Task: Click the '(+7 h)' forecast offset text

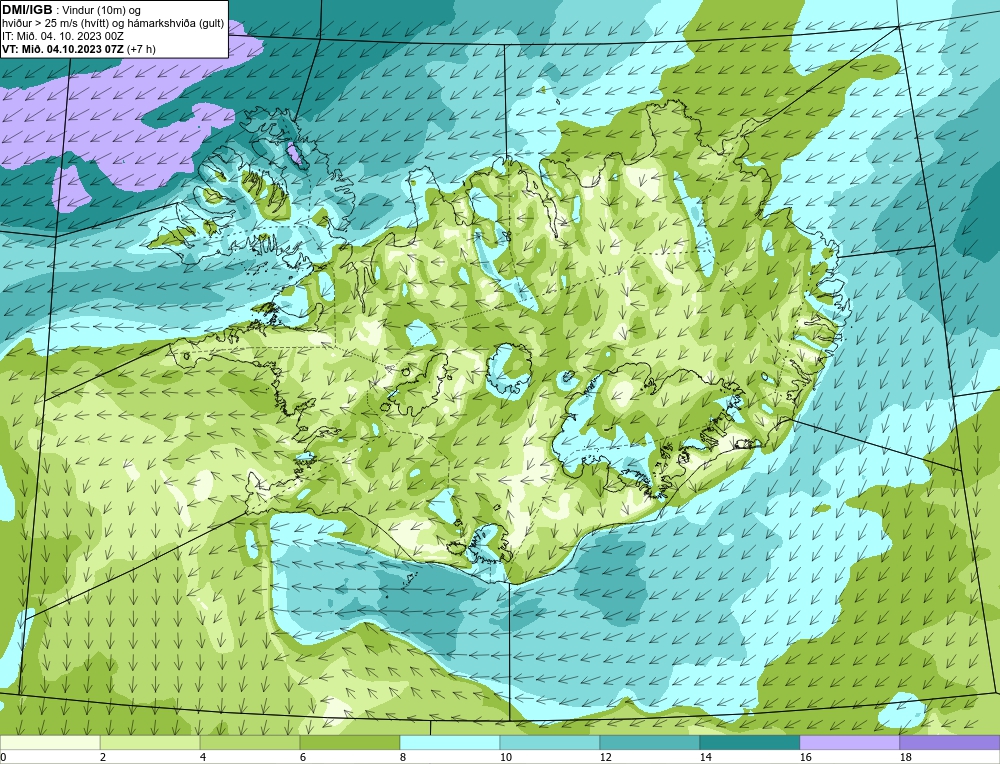Action: point(142,49)
